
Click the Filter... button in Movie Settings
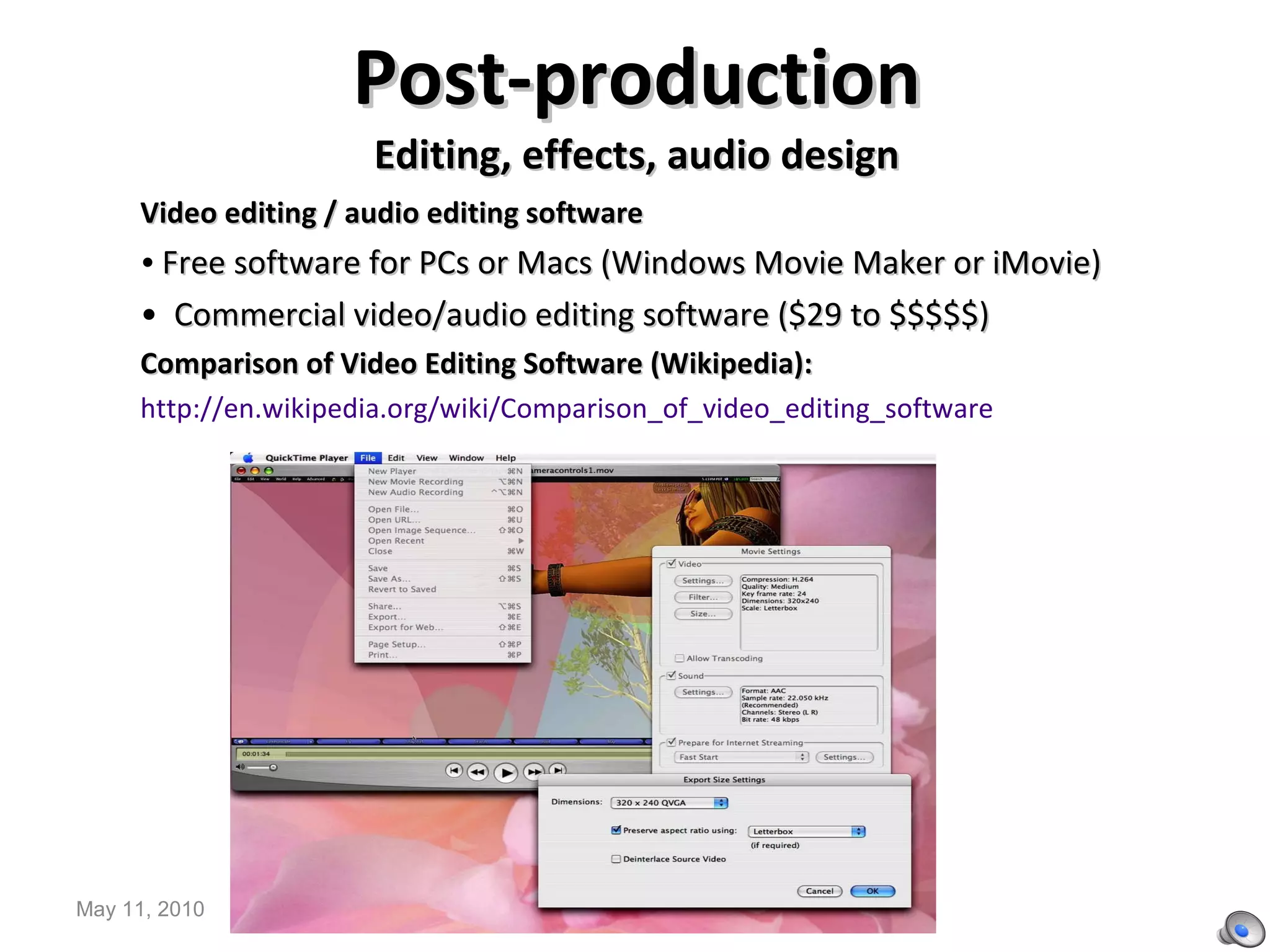pyautogui.click(x=703, y=597)
